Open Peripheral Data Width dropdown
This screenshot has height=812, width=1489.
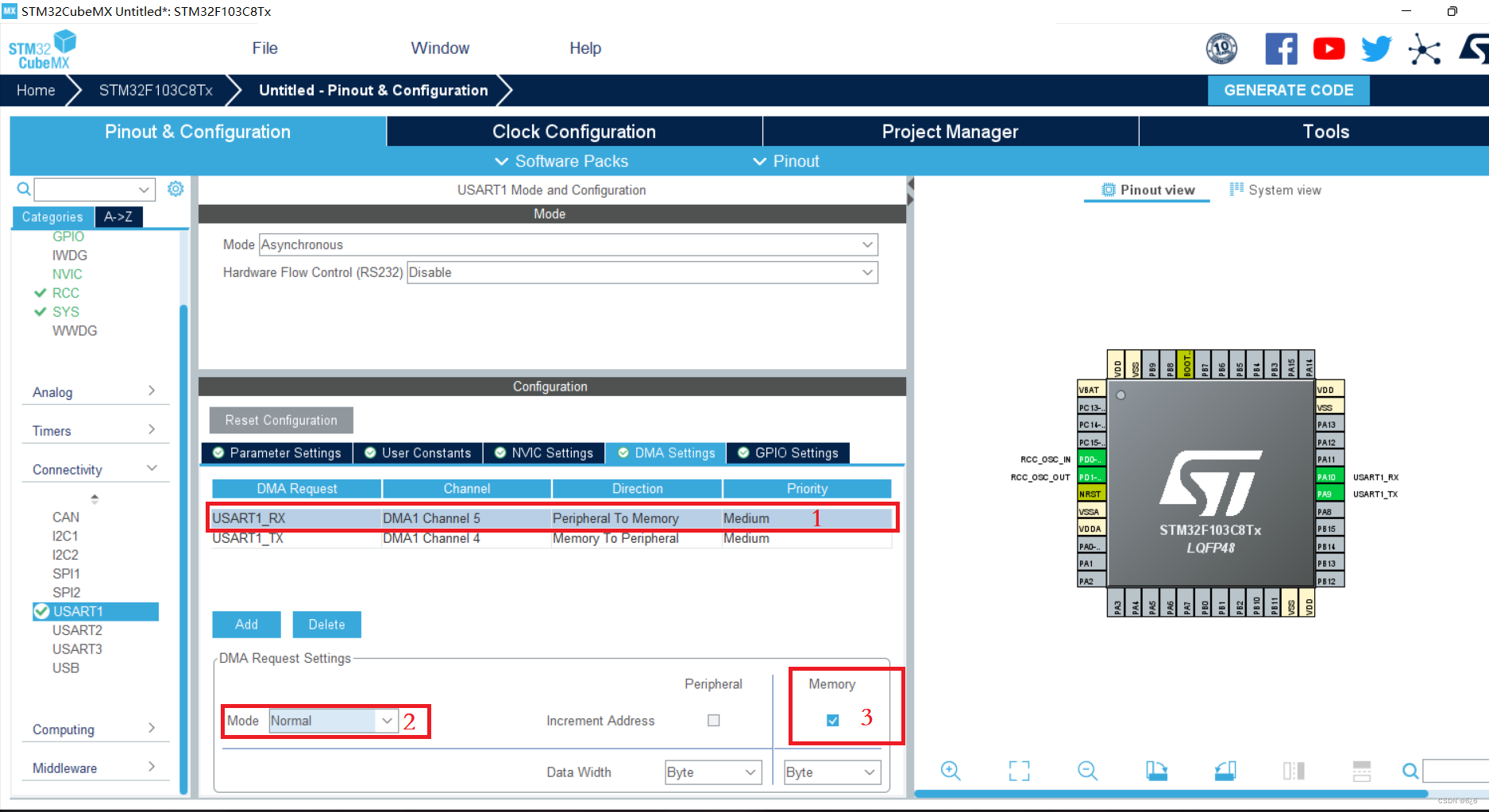click(713, 772)
